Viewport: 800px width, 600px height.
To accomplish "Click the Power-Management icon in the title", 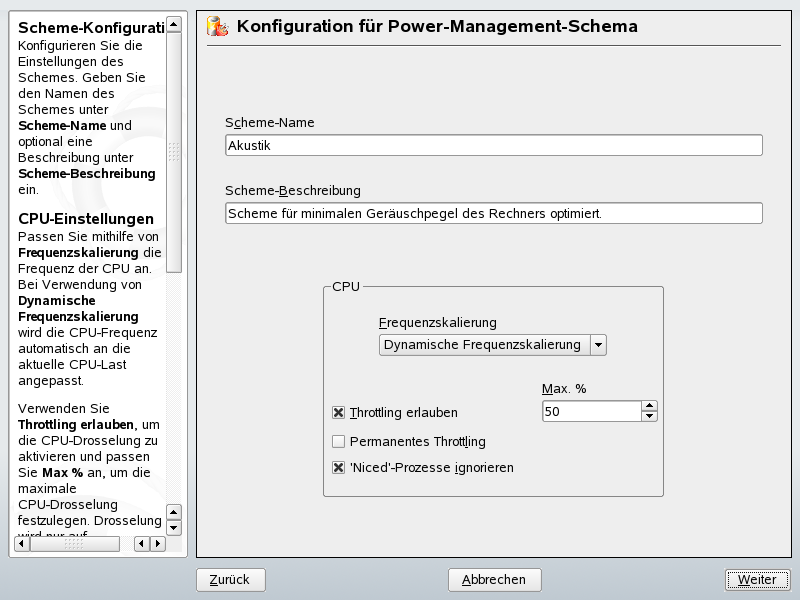I will (x=217, y=26).
